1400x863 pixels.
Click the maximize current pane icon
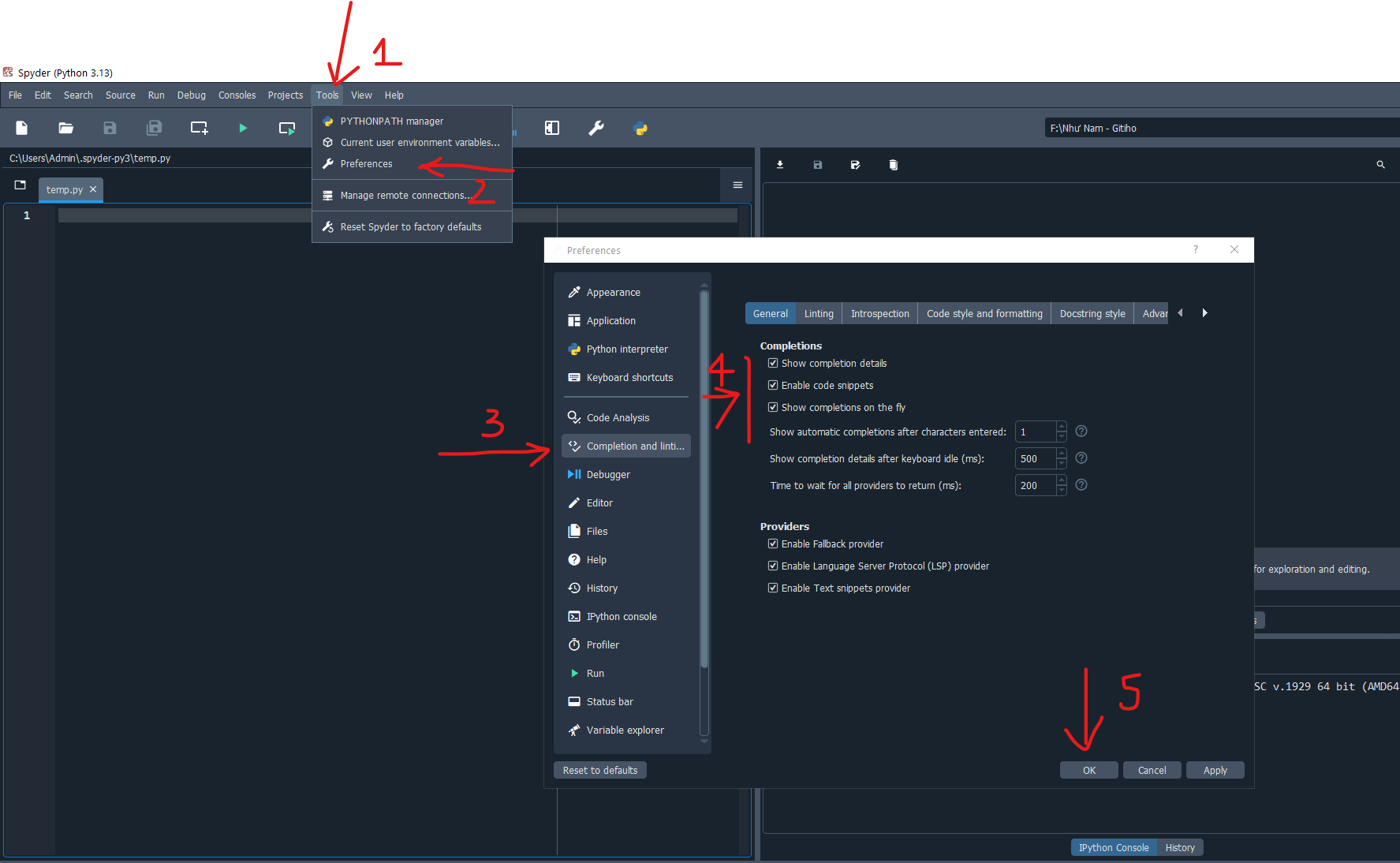click(x=552, y=128)
